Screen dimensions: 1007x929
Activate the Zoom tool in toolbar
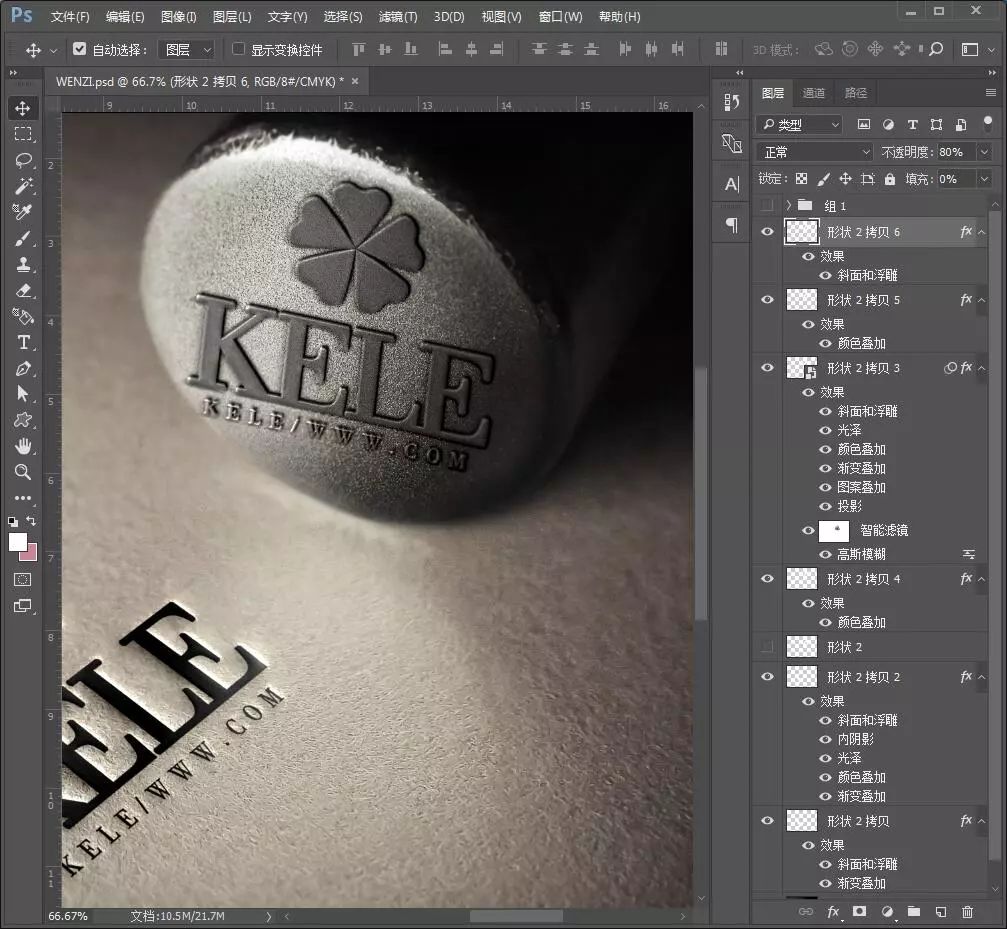point(23,472)
